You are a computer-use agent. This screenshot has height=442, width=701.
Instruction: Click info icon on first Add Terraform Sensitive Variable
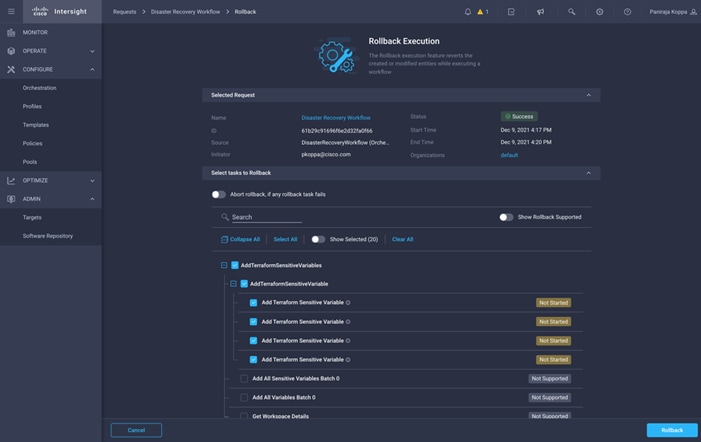(348, 303)
